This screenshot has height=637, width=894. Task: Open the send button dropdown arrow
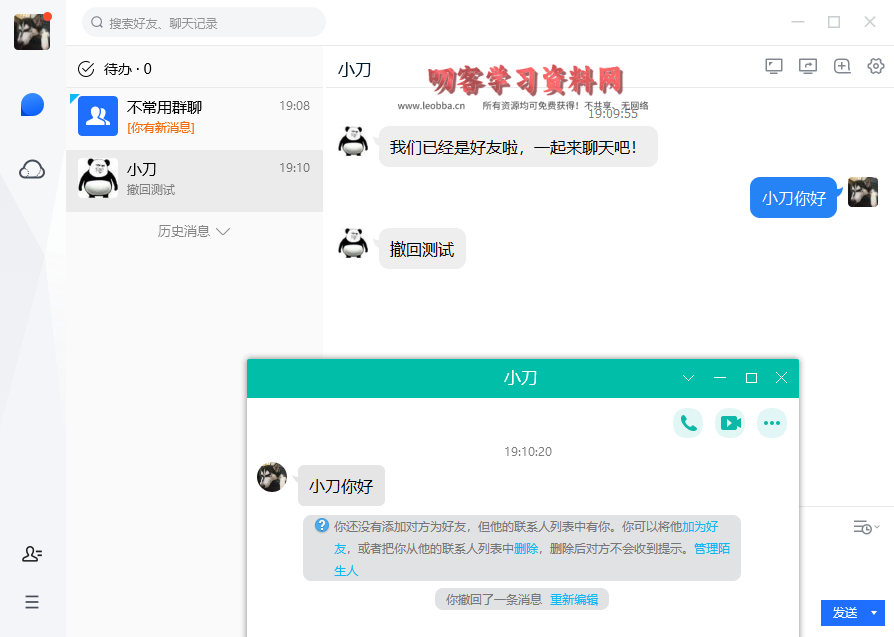(x=876, y=612)
